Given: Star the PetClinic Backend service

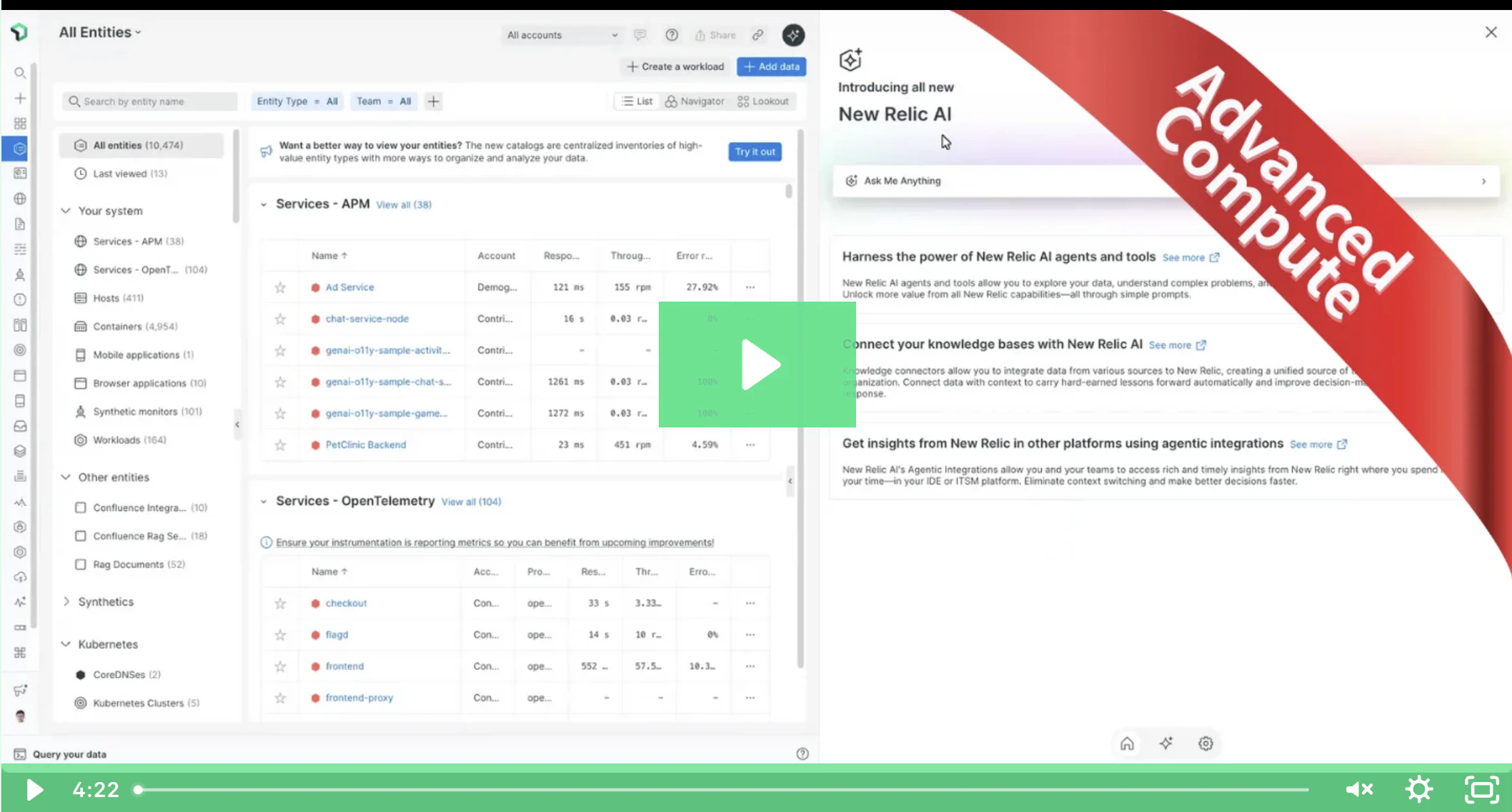Looking at the screenshot, I should click(x=280, y=445).
